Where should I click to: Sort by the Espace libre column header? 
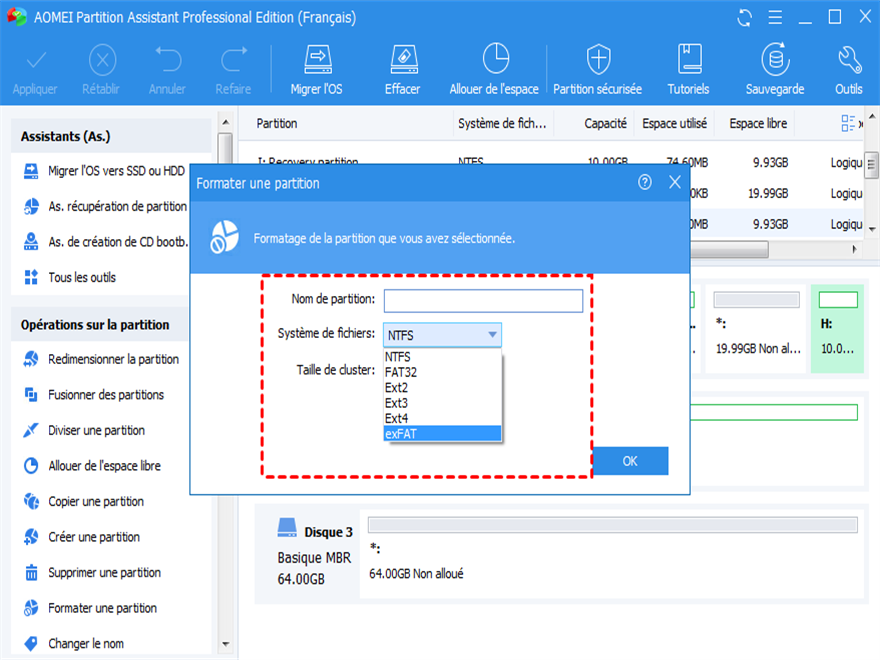point(758,123)
